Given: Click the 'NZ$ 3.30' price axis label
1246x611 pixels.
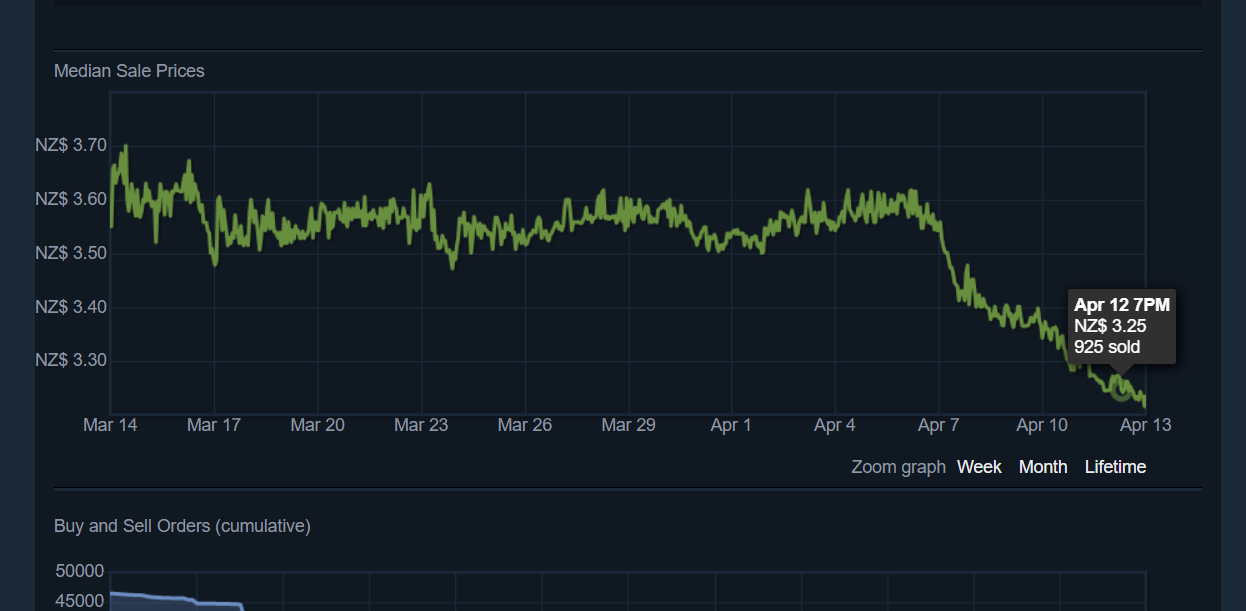Looking at the screenshot, I should (71, 360).
